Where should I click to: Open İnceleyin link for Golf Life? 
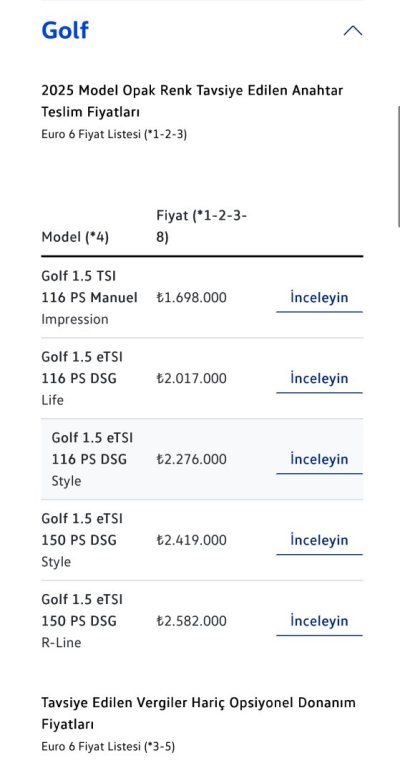point(319,379)
